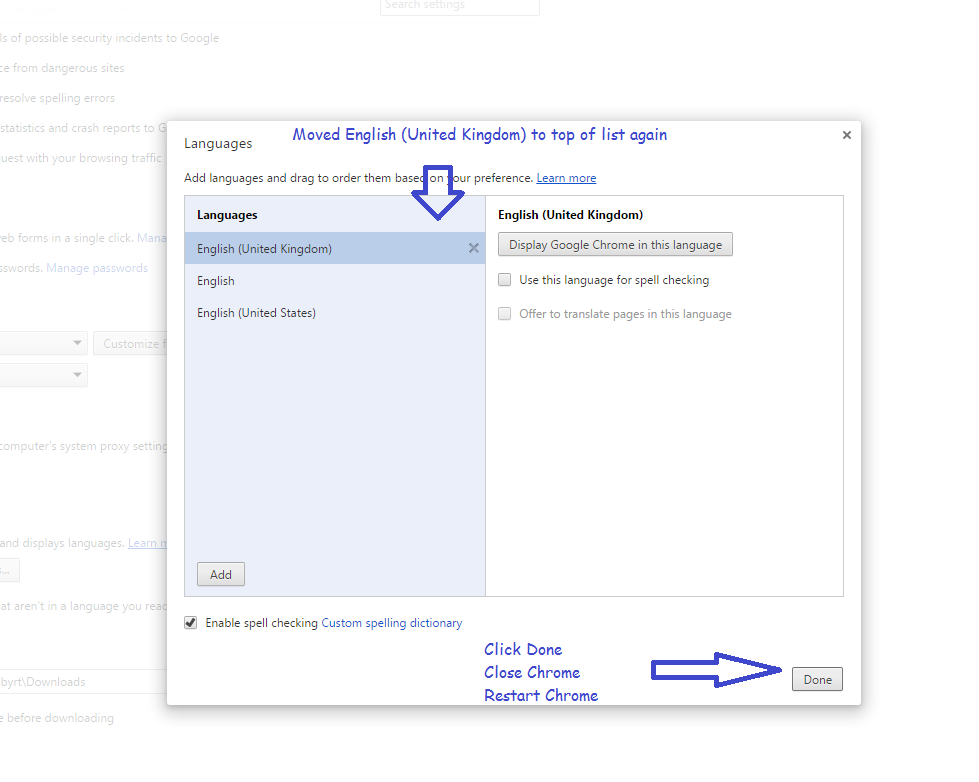Open the Custom spelling dictionary link

[x=391, y=623]
